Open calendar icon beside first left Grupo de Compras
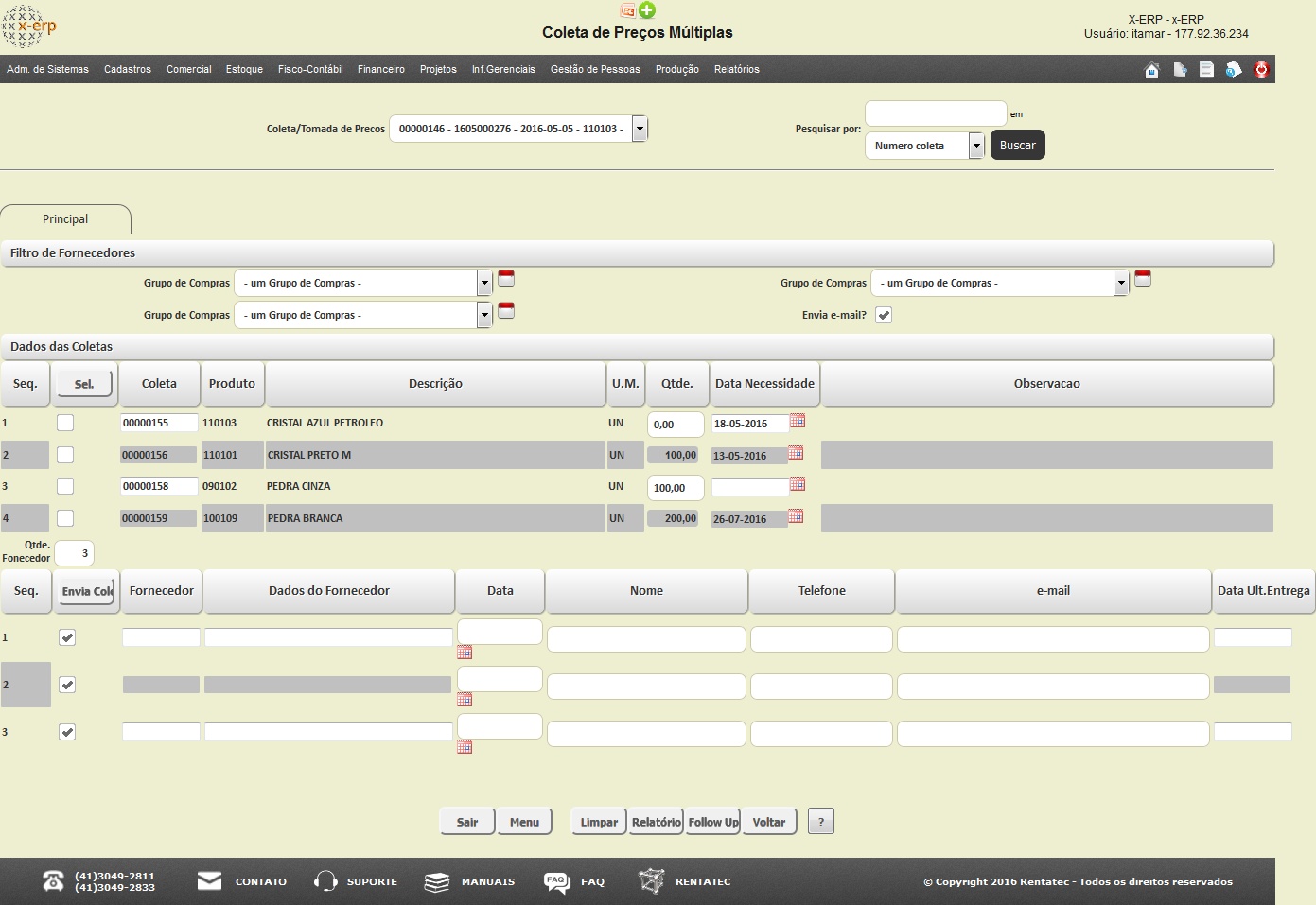This screenshot has height=905, width=1316. pyautogui.click(x=506, y=278)
